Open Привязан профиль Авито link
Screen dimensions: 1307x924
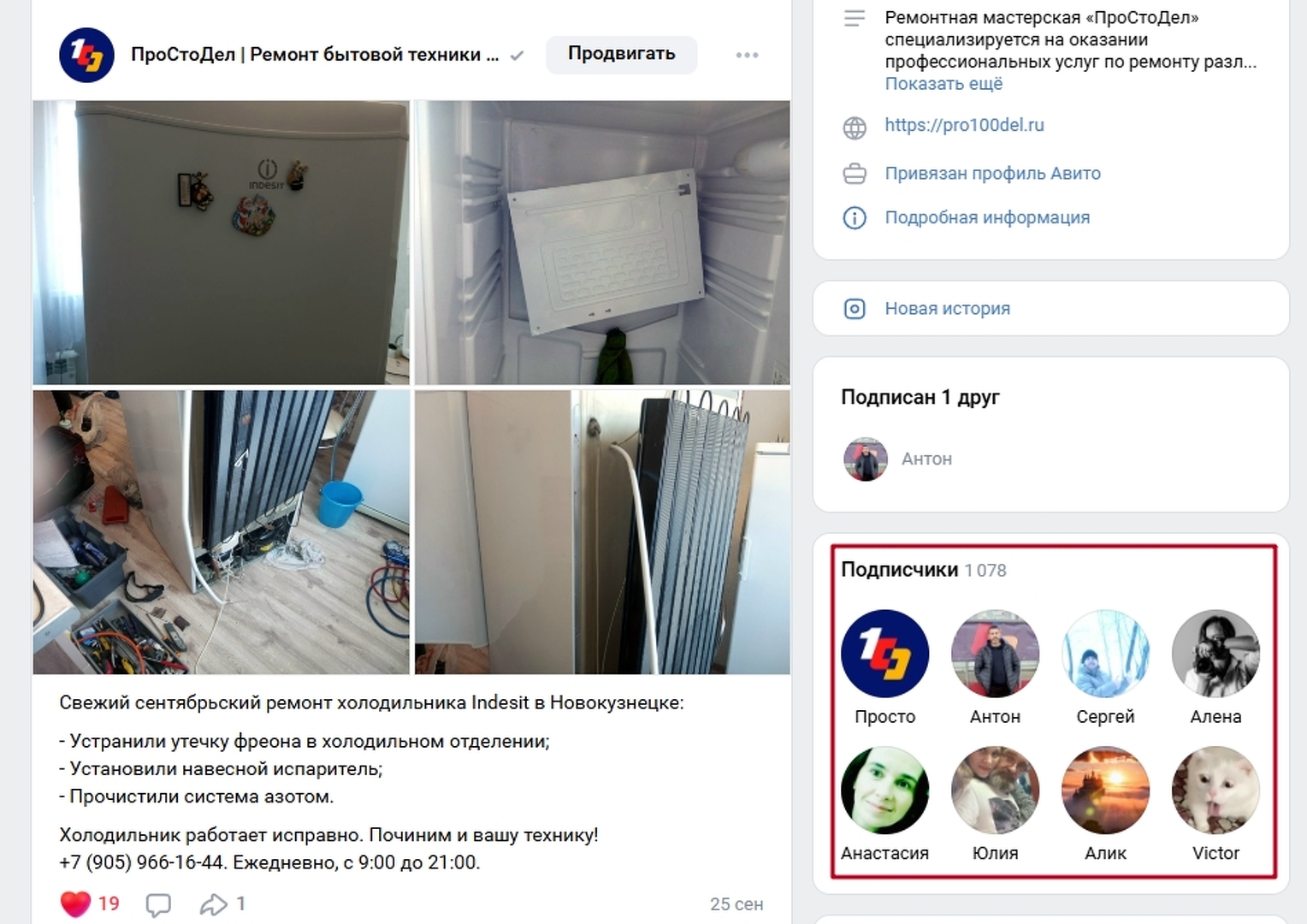click(x=992, y=174)
